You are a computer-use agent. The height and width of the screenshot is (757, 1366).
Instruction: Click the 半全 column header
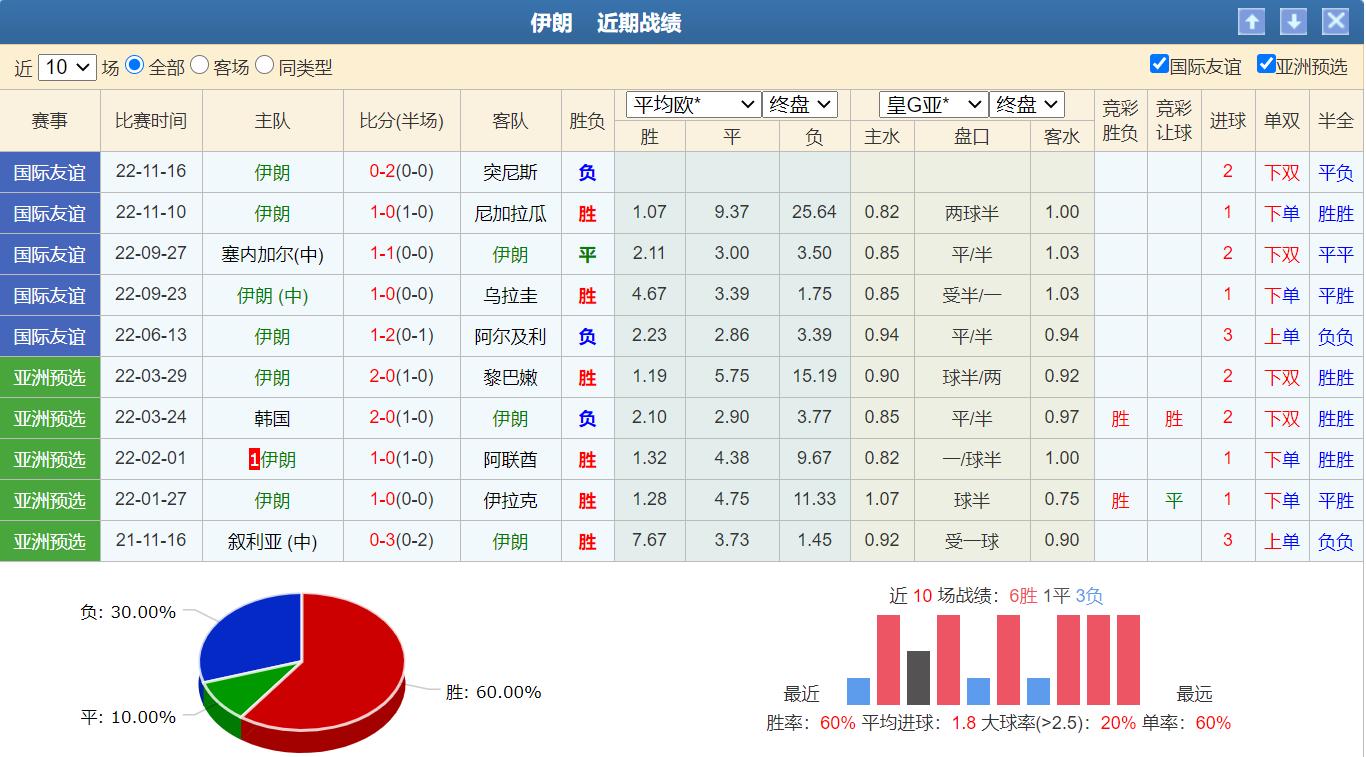coord(1336,121)
